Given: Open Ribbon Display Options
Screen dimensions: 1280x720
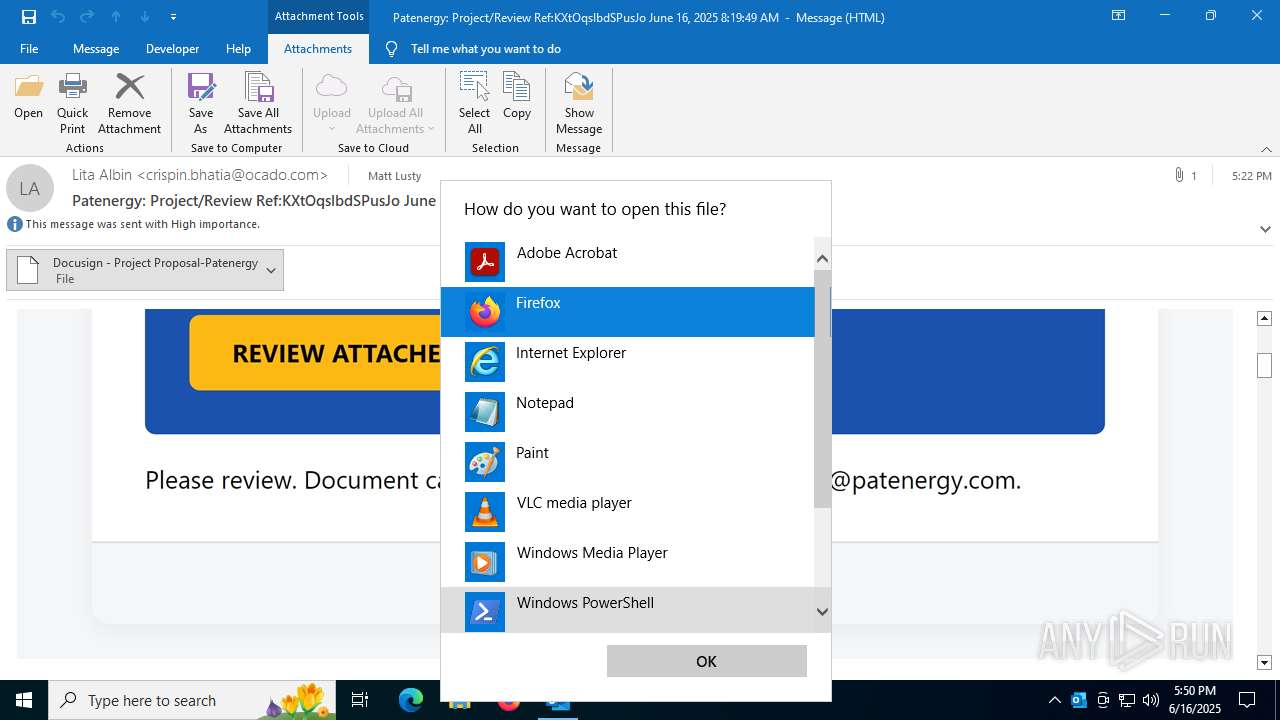Looking at the screenshot, I should click(1119, 16).
